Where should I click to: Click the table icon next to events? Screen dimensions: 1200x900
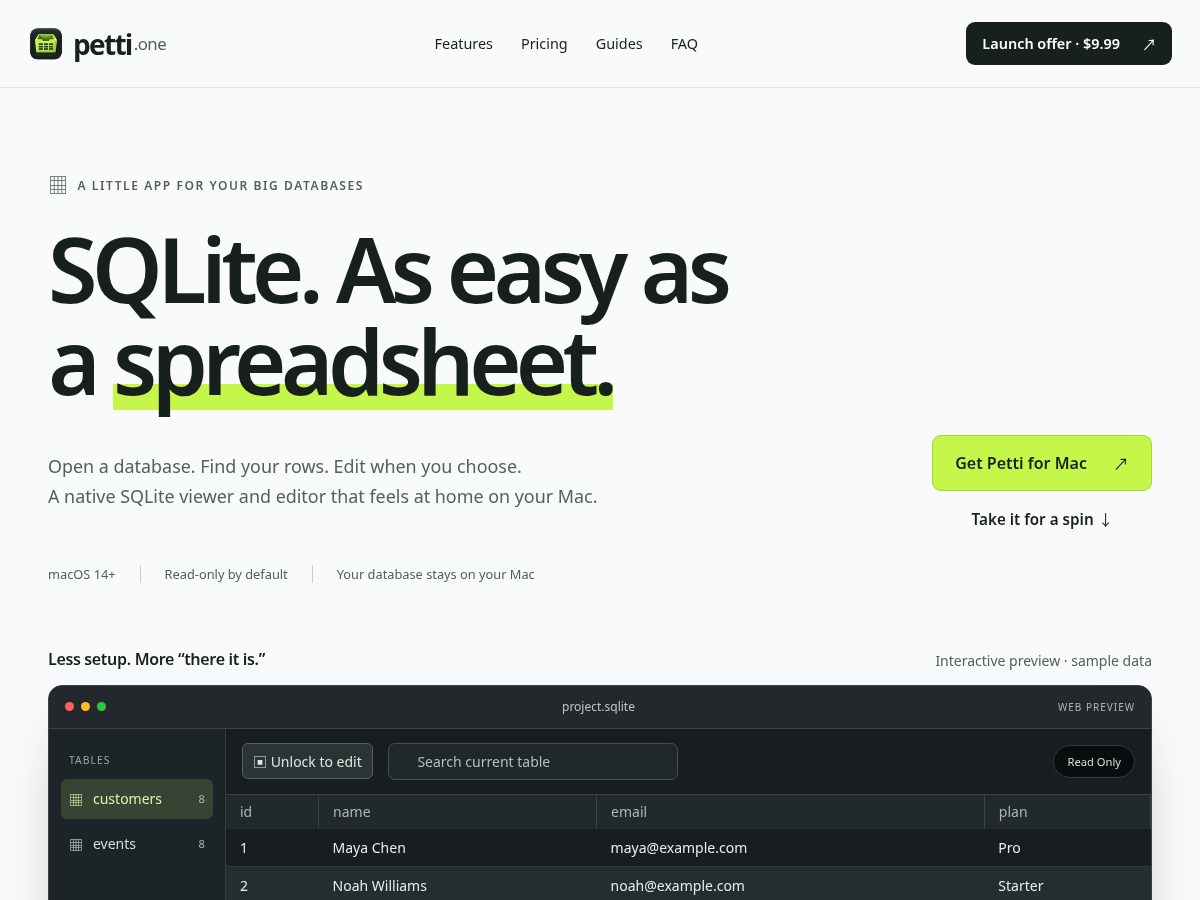(76, 845)
